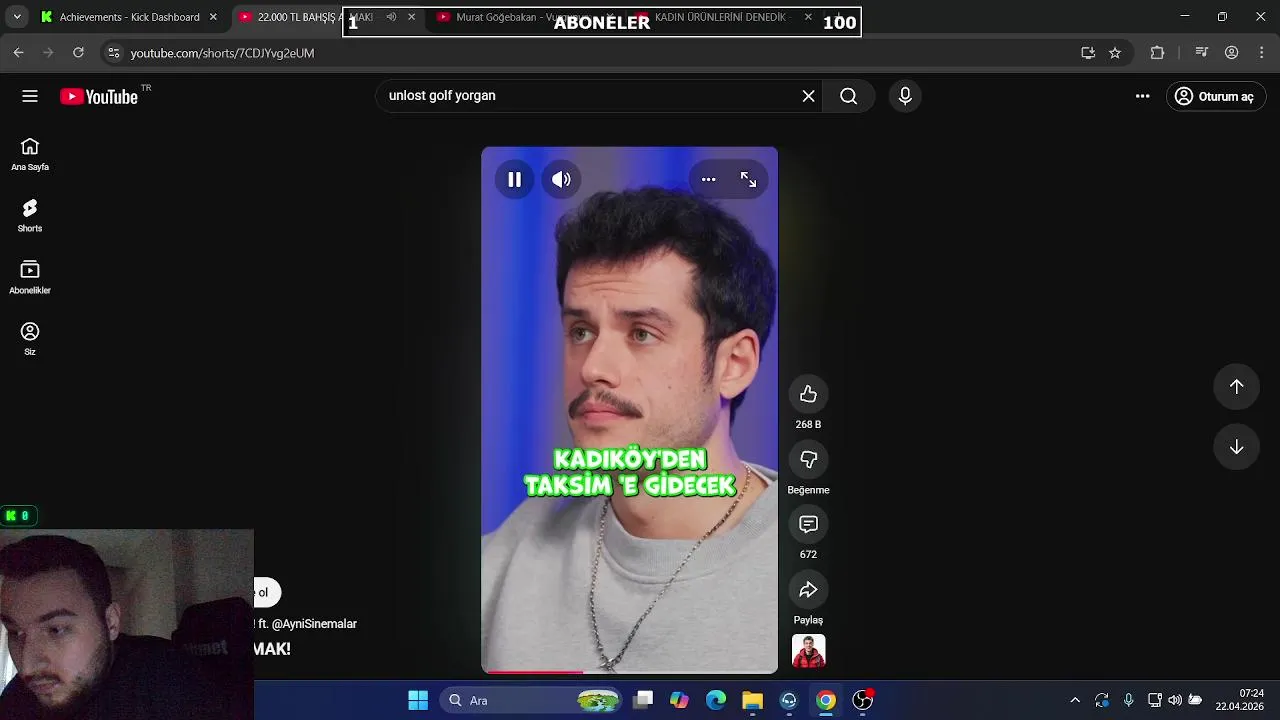Open Chrome's three-dot menu

(1262, 53)
